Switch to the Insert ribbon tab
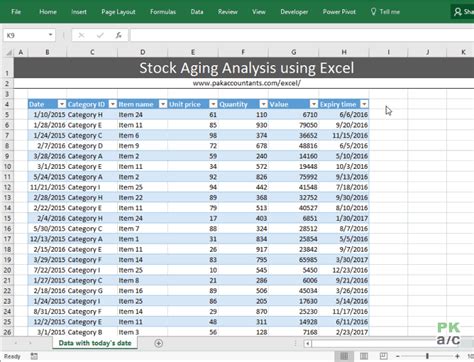474x362 pixels. tap(79, 12)
